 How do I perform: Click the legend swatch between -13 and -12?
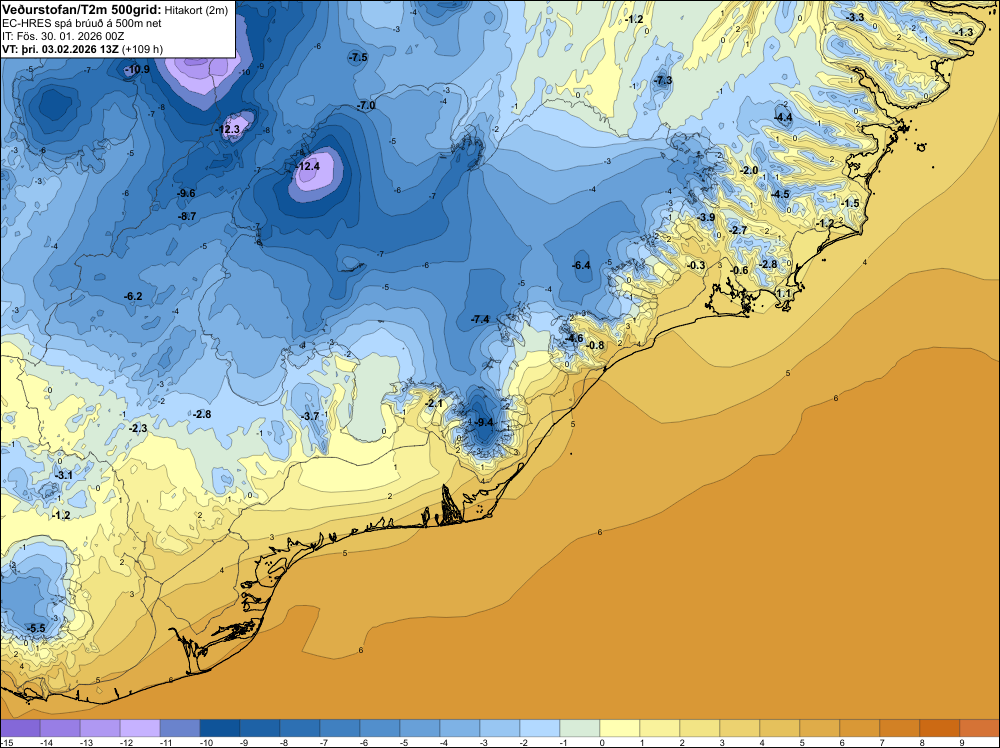pos(100,728)
